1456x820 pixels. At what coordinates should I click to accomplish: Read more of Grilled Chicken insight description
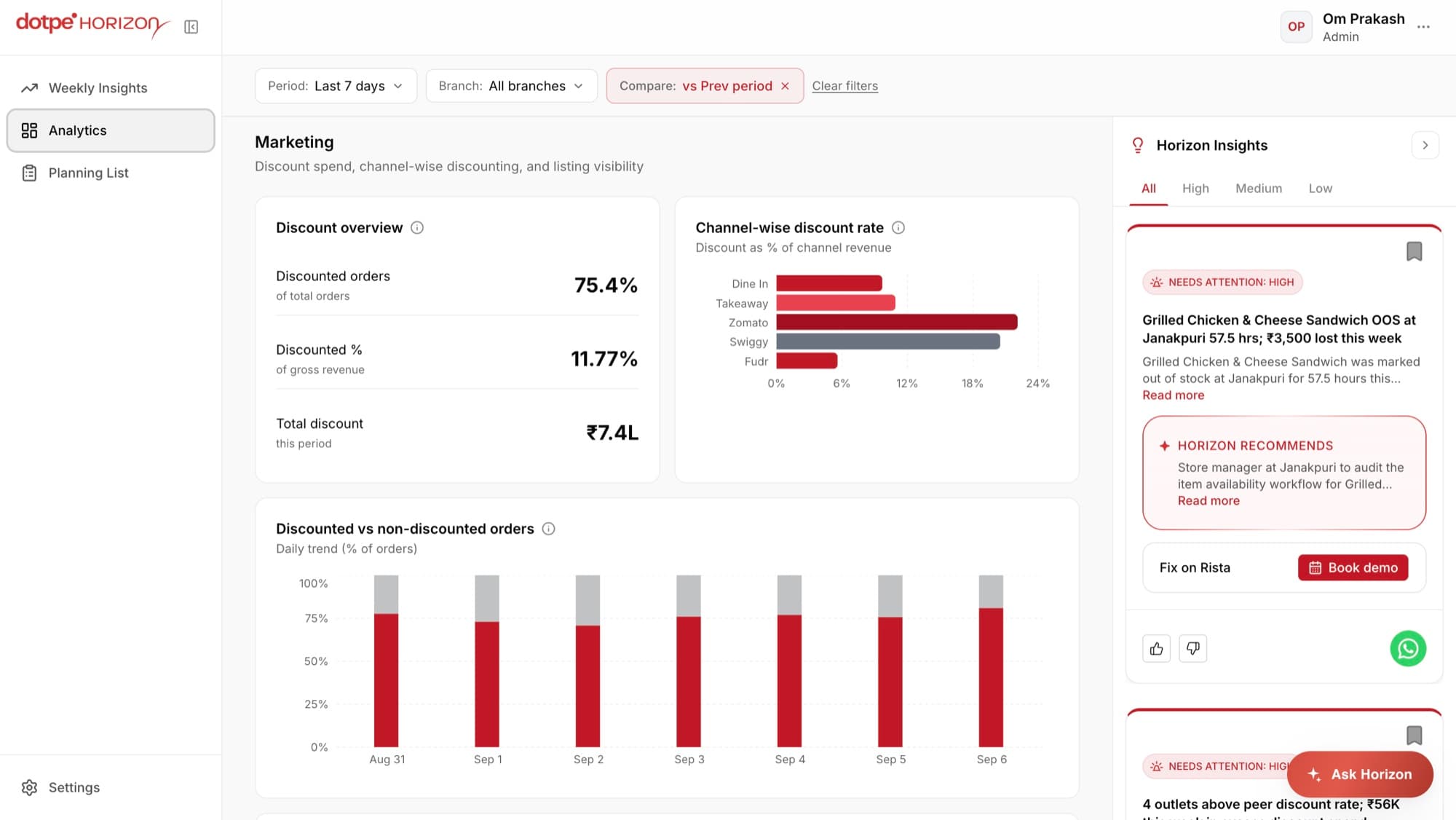pyautogui.click(x=1173, y=395)
